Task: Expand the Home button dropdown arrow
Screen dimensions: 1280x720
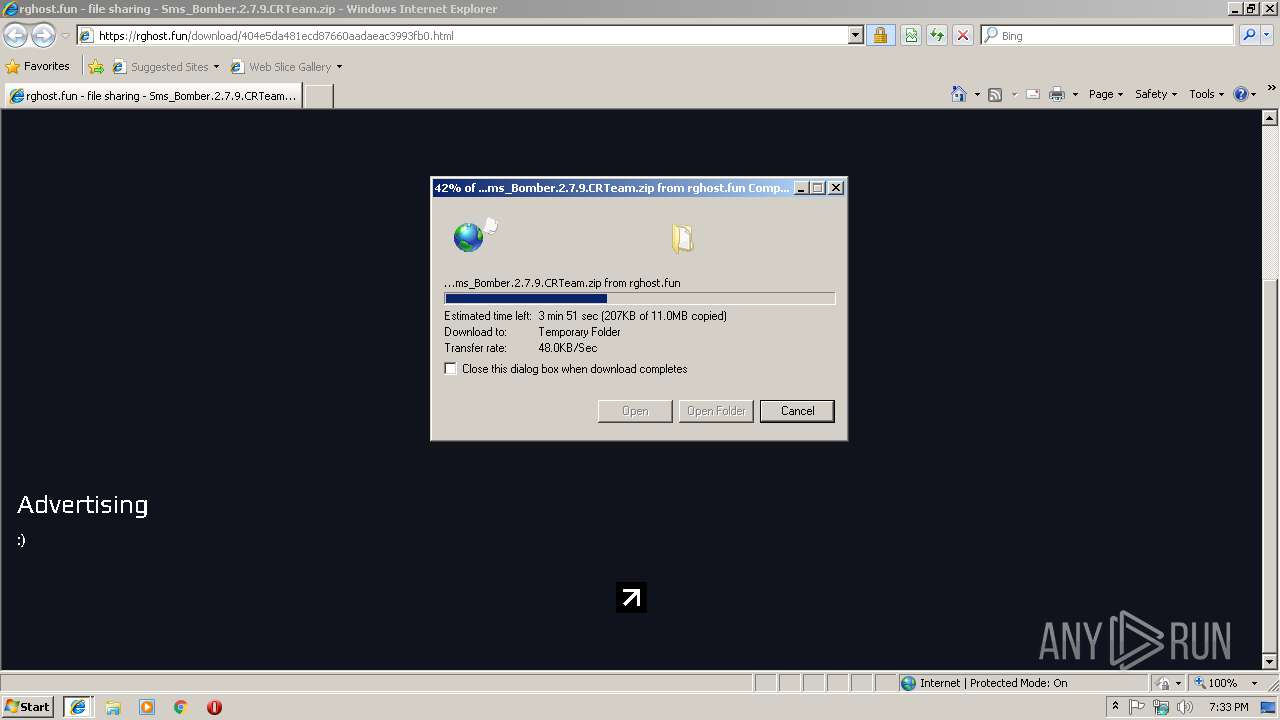Action: pos(977,94)
